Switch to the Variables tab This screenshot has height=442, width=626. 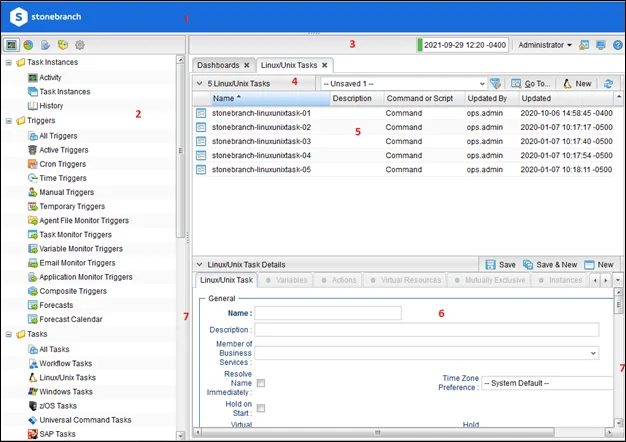286,280
